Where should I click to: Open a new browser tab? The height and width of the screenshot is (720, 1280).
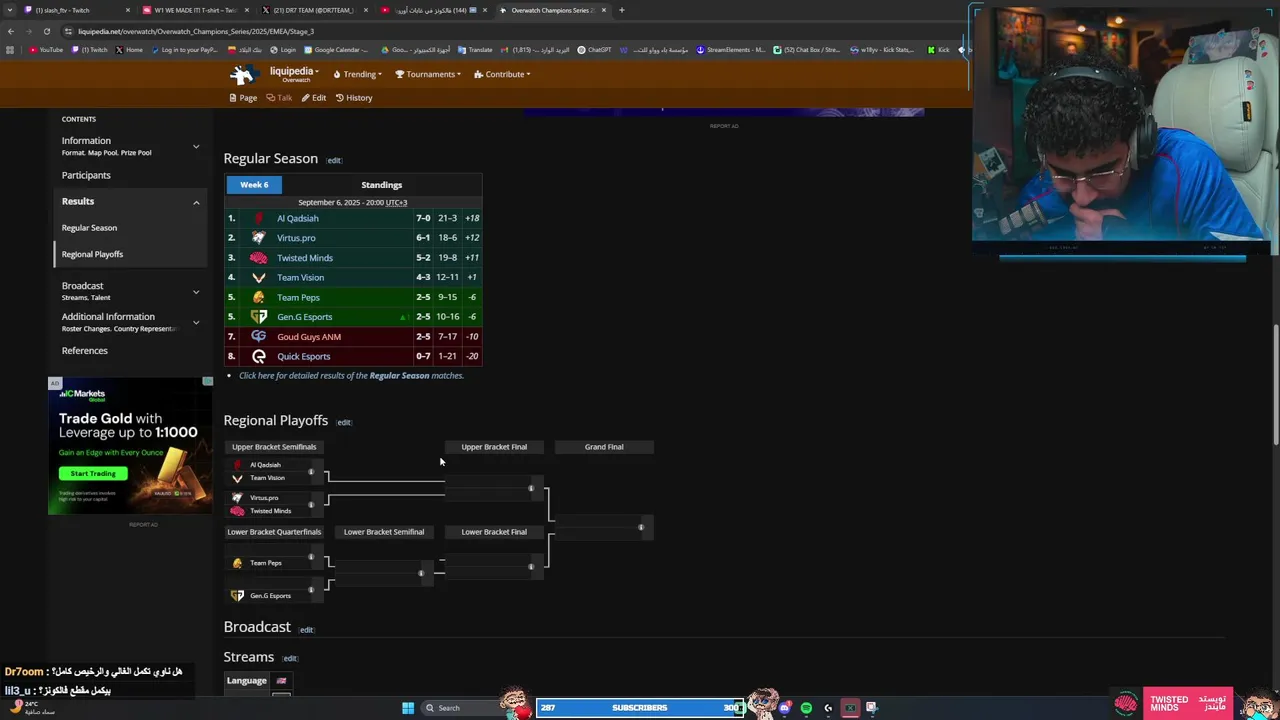[621, 10]
